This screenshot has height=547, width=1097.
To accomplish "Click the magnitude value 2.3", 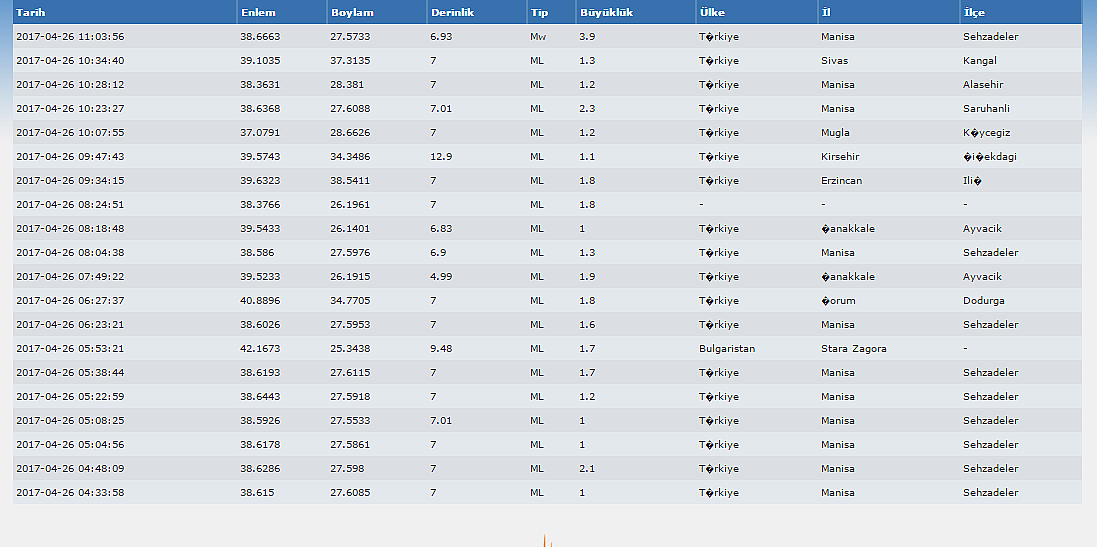I will coord(586,108).
